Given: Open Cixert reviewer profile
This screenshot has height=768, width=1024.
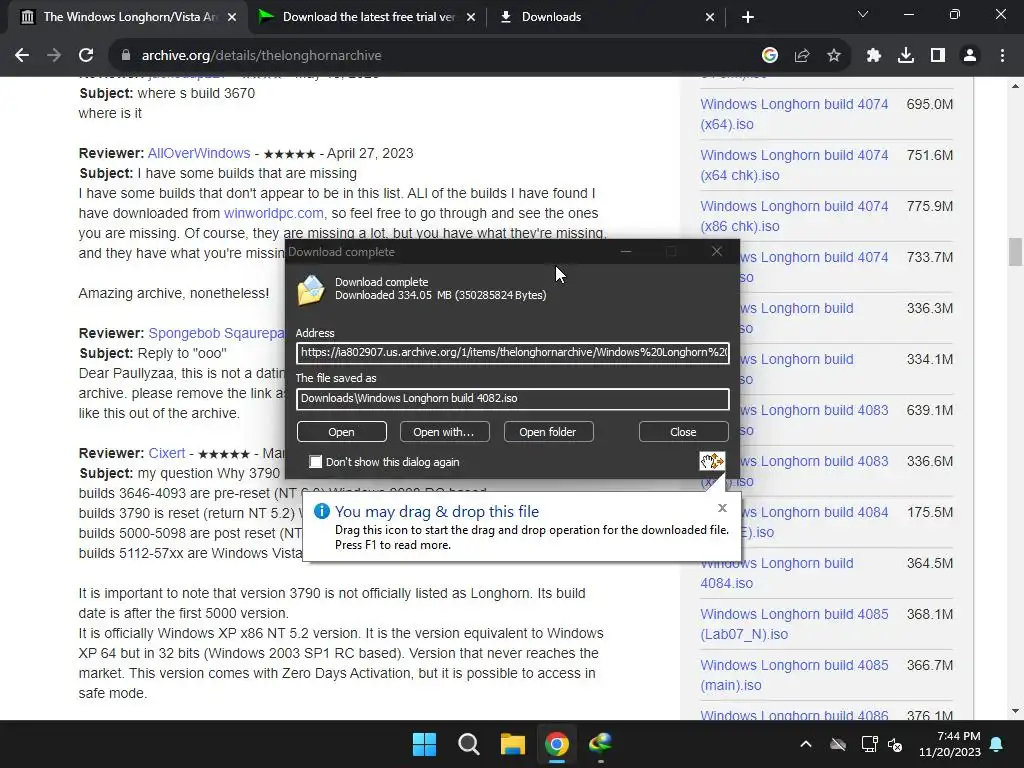Looking at the screenshot, I should click(x=167, y=453).
